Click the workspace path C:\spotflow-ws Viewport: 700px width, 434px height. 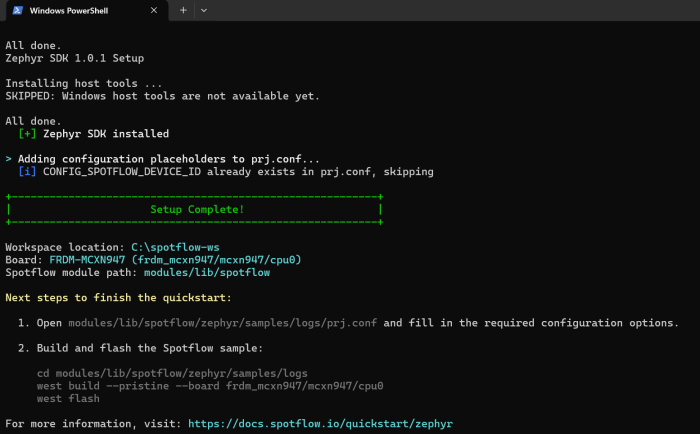tap(175, 247)
